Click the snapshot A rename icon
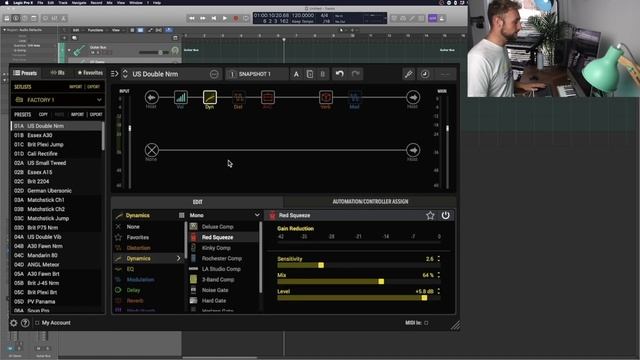640x360 pixels. click(x=296, y=74)
